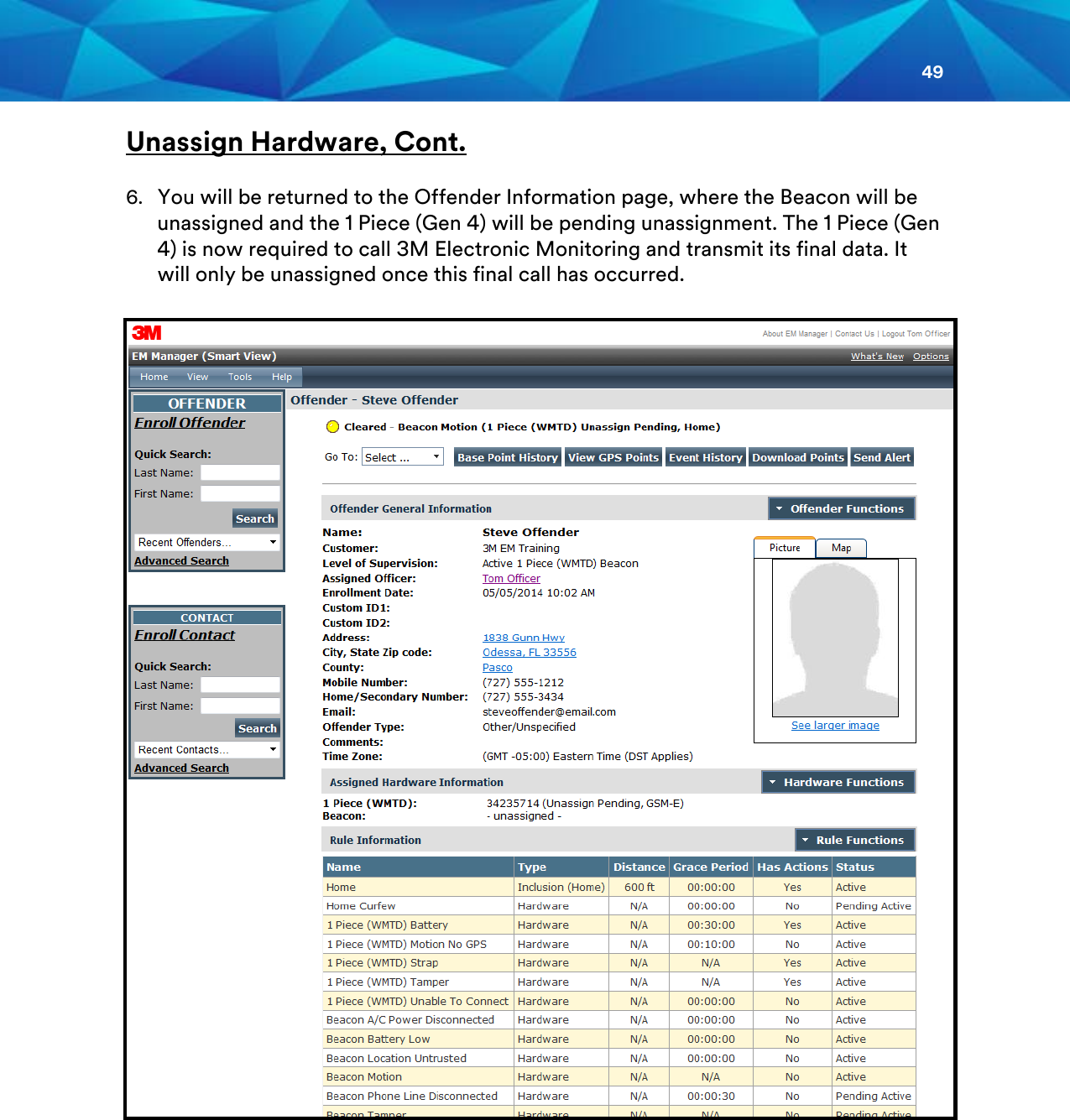This screenshot has height=1120, width=1070.
Task: Sort by the Distance column header
Action: (x=639, y=867)
